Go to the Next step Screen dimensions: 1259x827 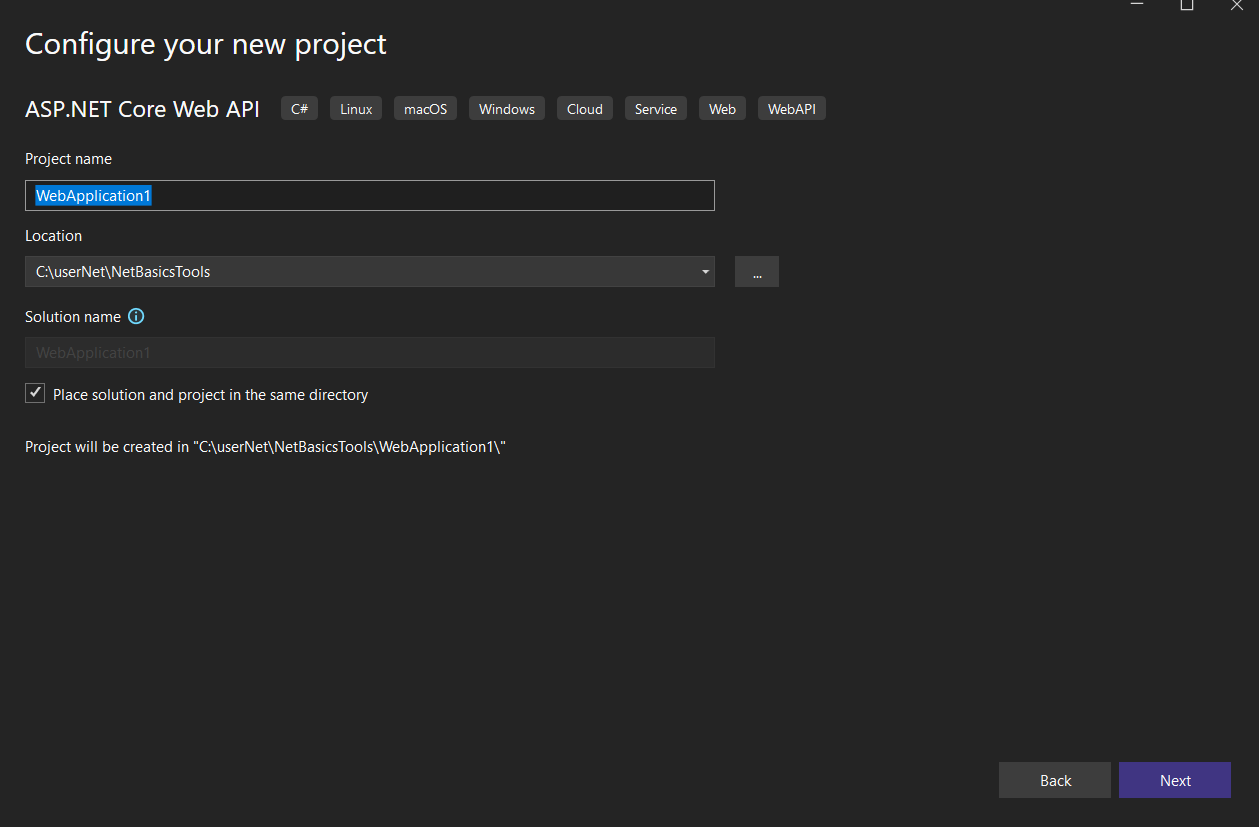pos(1174,781)
